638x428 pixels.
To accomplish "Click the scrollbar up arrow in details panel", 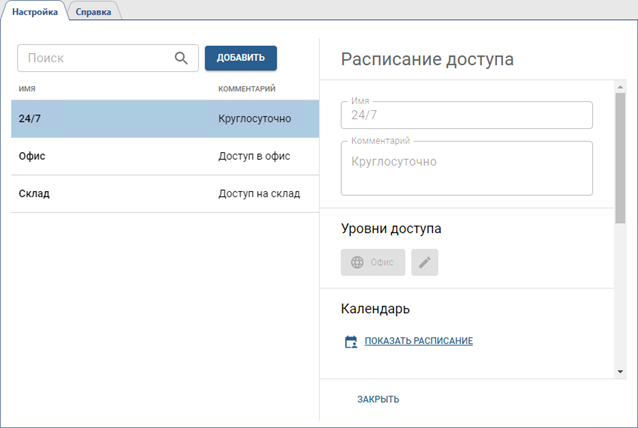I will 621,85.
